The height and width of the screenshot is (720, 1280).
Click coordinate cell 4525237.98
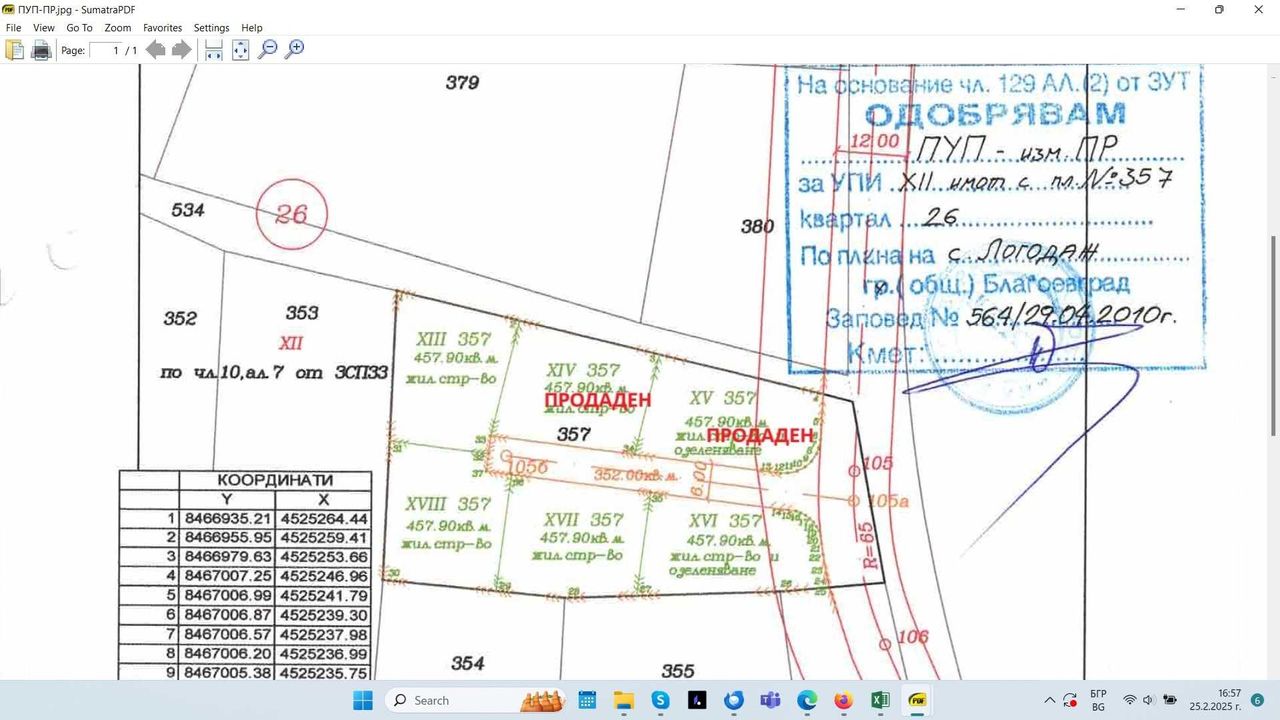click(324, 635)
